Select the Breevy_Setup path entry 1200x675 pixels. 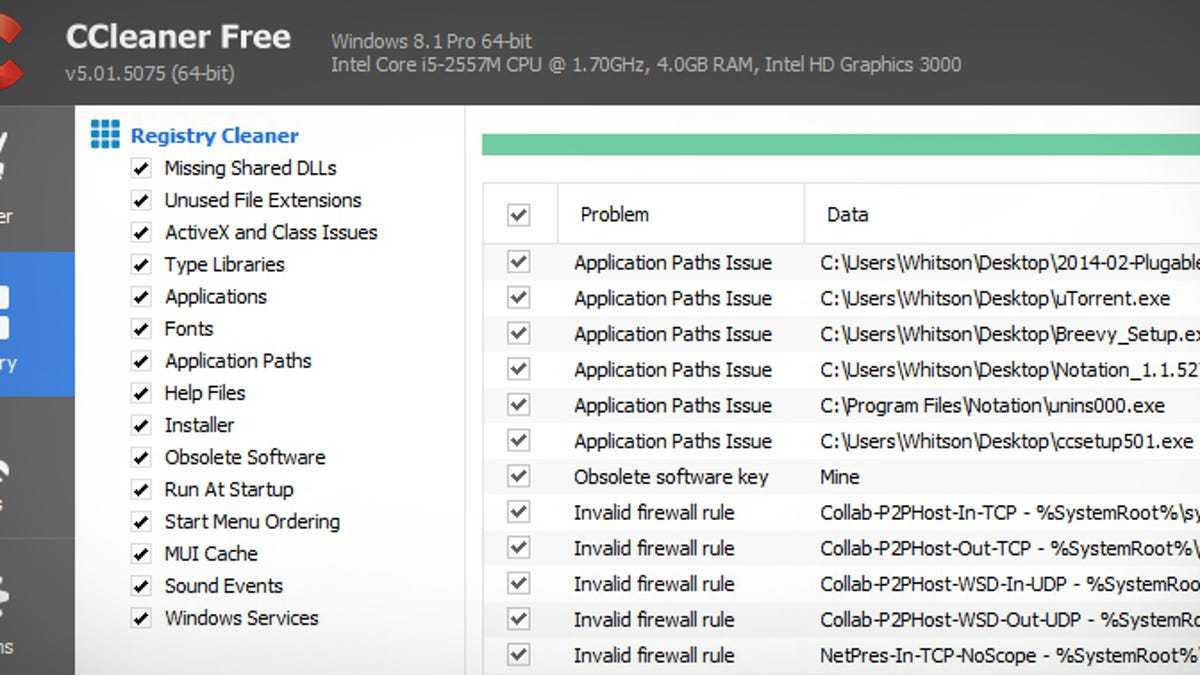(1010, 334)
